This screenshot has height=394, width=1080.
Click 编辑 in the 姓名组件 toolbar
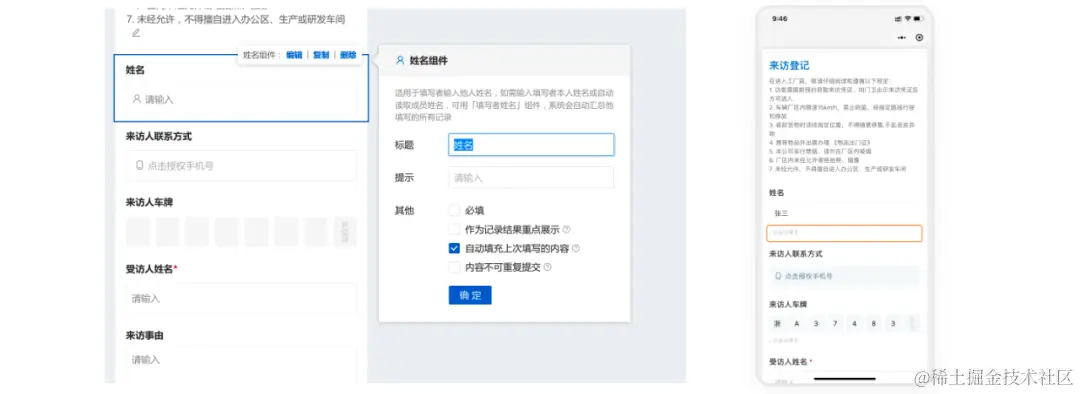(x=294, y=55)
